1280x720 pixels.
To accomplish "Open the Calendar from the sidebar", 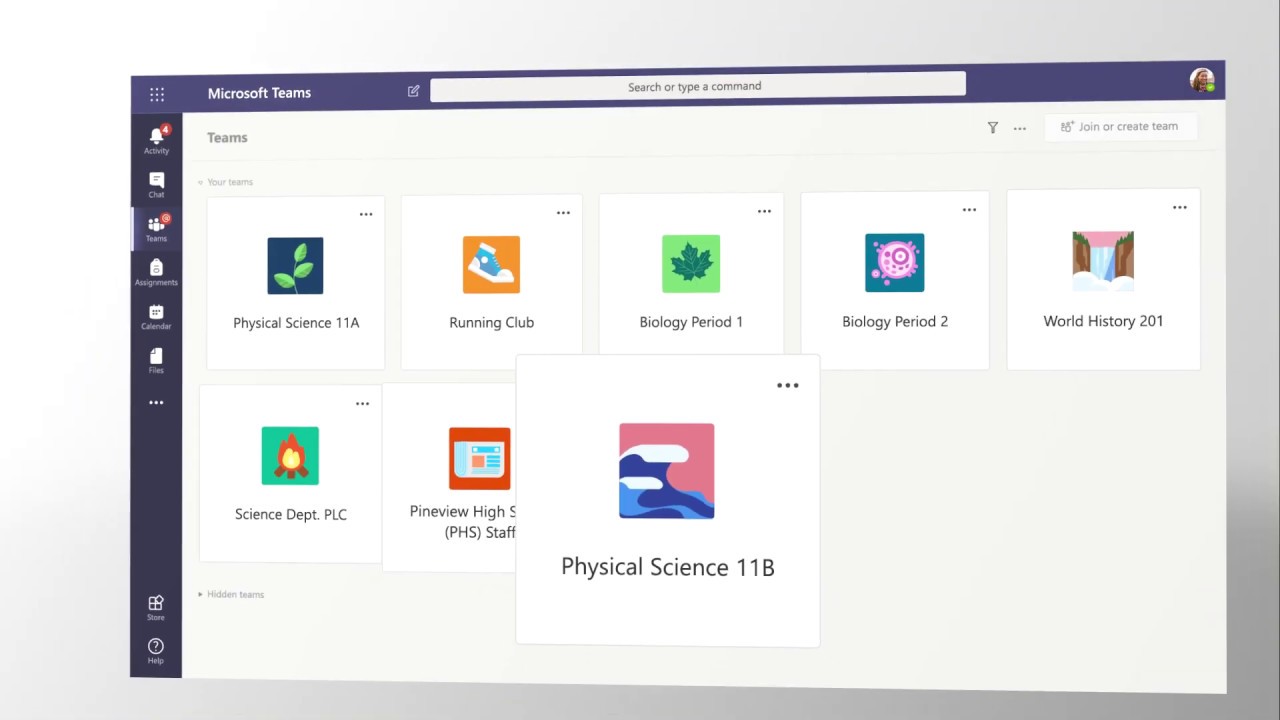I will tap(156, 317).
